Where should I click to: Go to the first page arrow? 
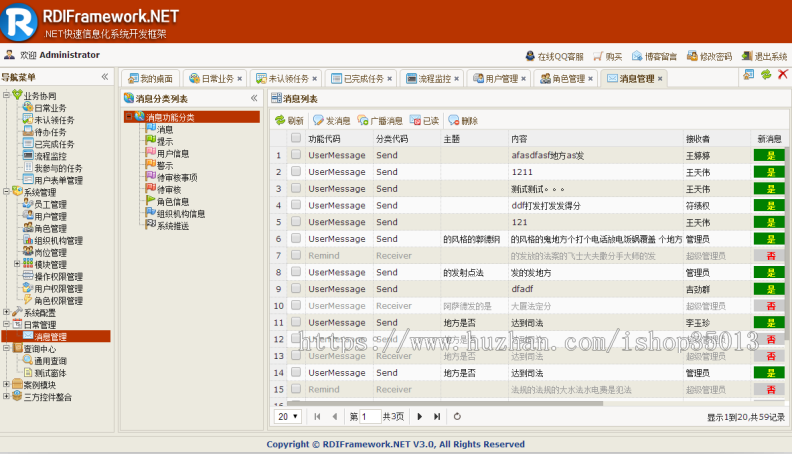point(317,417)
